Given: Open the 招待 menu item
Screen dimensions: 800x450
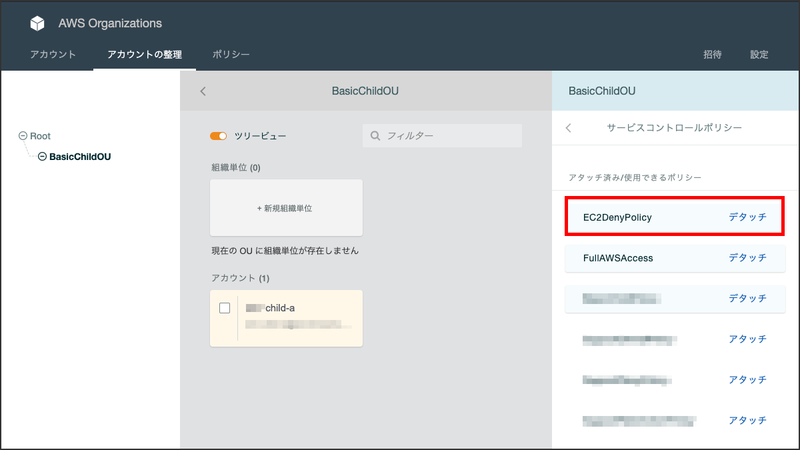Looking at the screenshot, I should pos(712,54).
